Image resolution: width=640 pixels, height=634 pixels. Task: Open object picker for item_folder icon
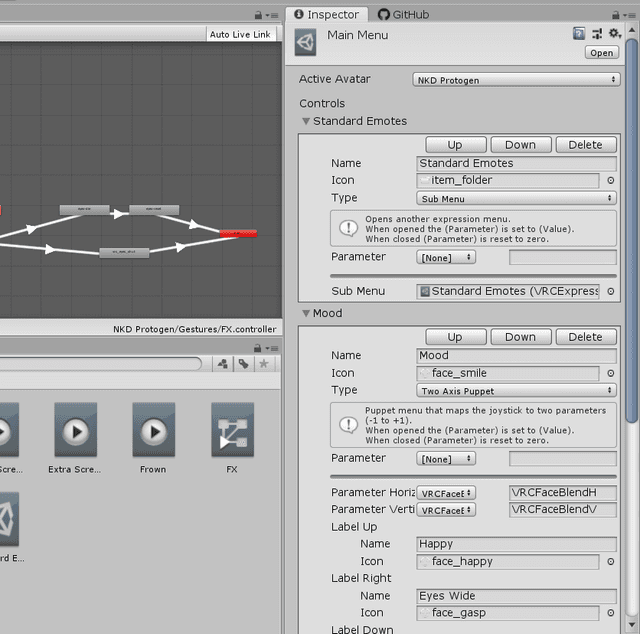coord(611,180)
